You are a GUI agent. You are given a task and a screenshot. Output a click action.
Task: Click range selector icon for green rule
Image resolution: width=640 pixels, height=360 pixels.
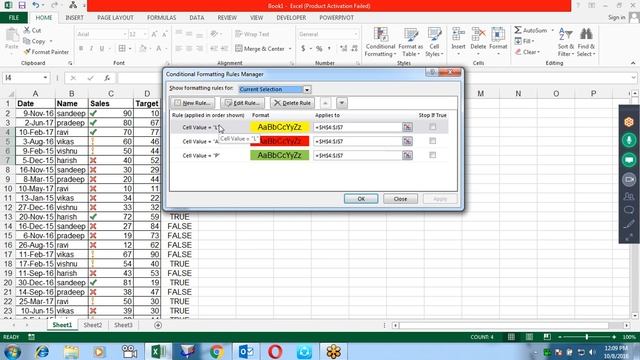407,155
